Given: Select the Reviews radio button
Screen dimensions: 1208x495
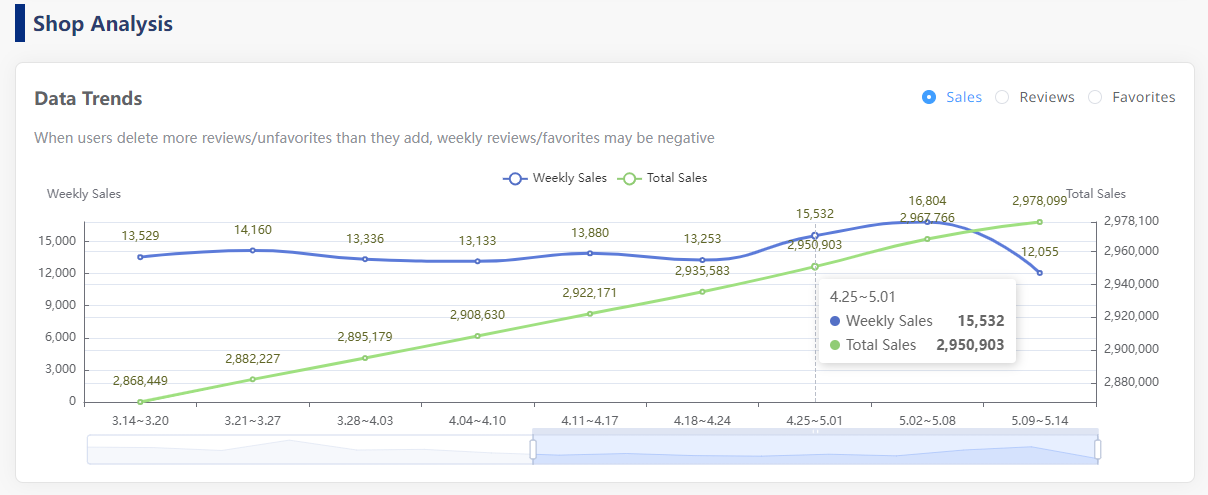Looking at the screenshot, I should point(1002,97).
